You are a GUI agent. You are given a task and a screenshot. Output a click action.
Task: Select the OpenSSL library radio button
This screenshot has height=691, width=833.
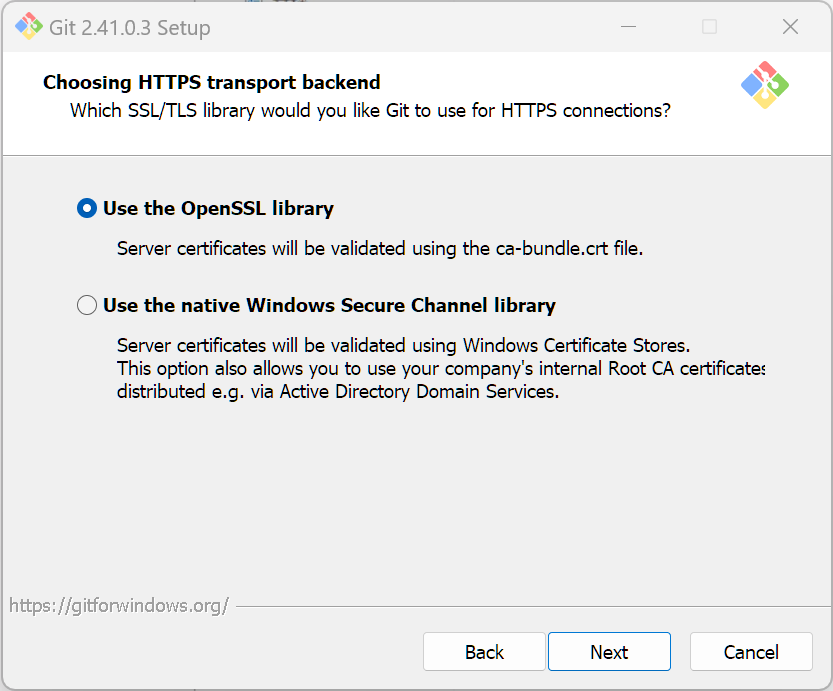[87, 209]
